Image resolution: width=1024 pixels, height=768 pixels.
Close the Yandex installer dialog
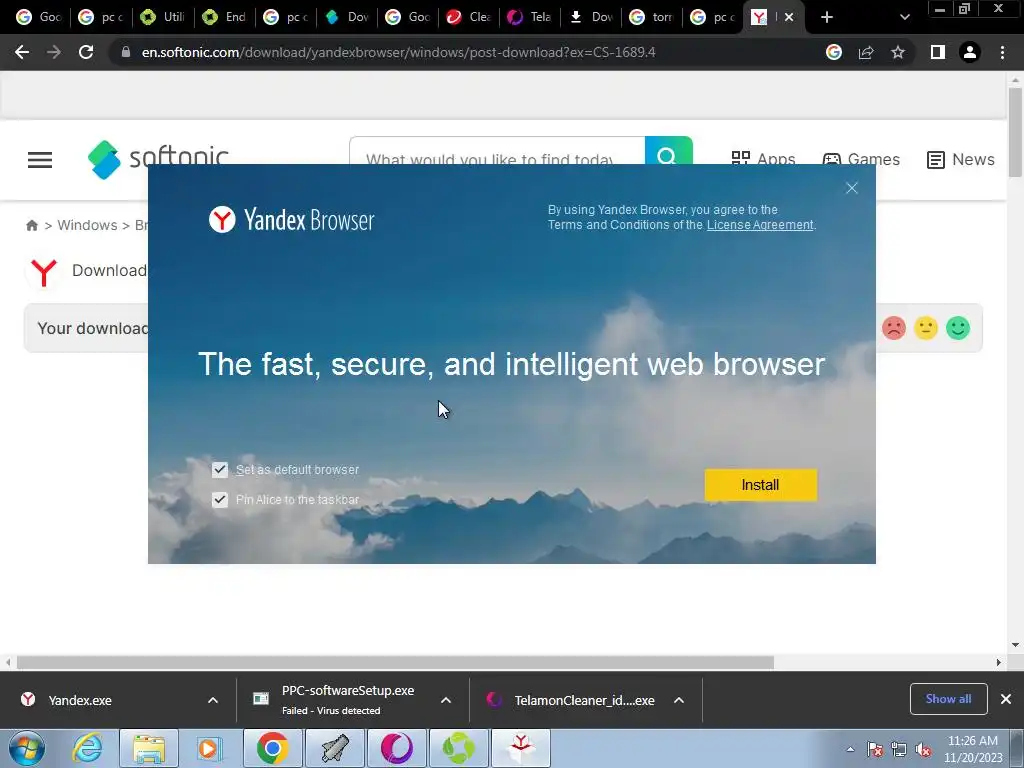pyautogui.click(x=852, y=188)
